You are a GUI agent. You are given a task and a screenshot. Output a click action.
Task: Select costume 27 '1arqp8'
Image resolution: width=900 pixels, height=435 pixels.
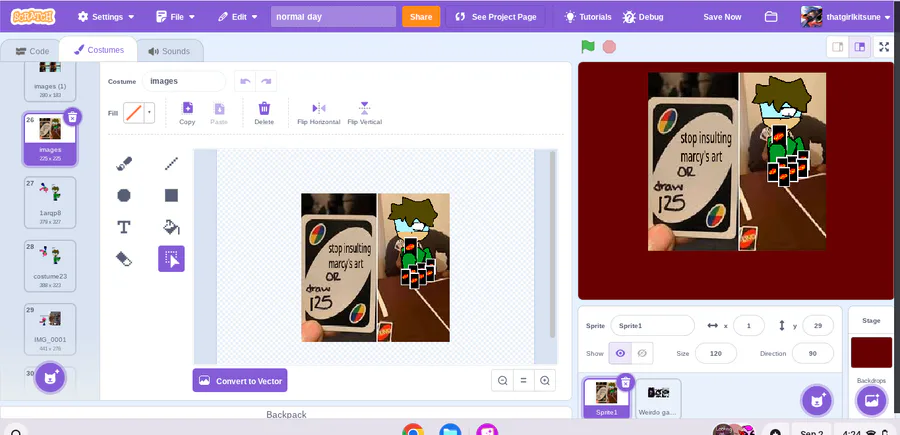[50, 203]
